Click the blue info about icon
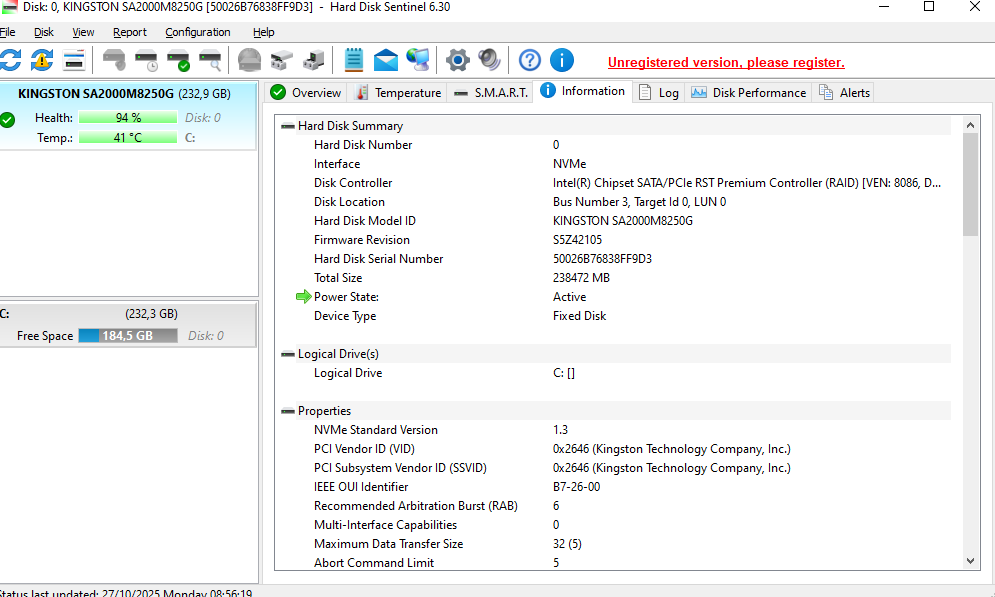995x597 pixels. click(x=562, y=60)
